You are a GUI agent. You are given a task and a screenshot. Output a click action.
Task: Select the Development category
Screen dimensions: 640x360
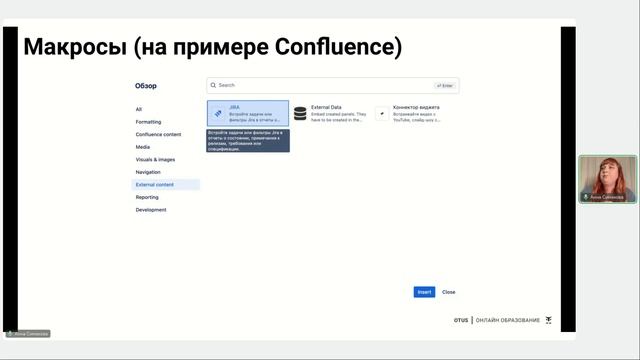[151, 210]
